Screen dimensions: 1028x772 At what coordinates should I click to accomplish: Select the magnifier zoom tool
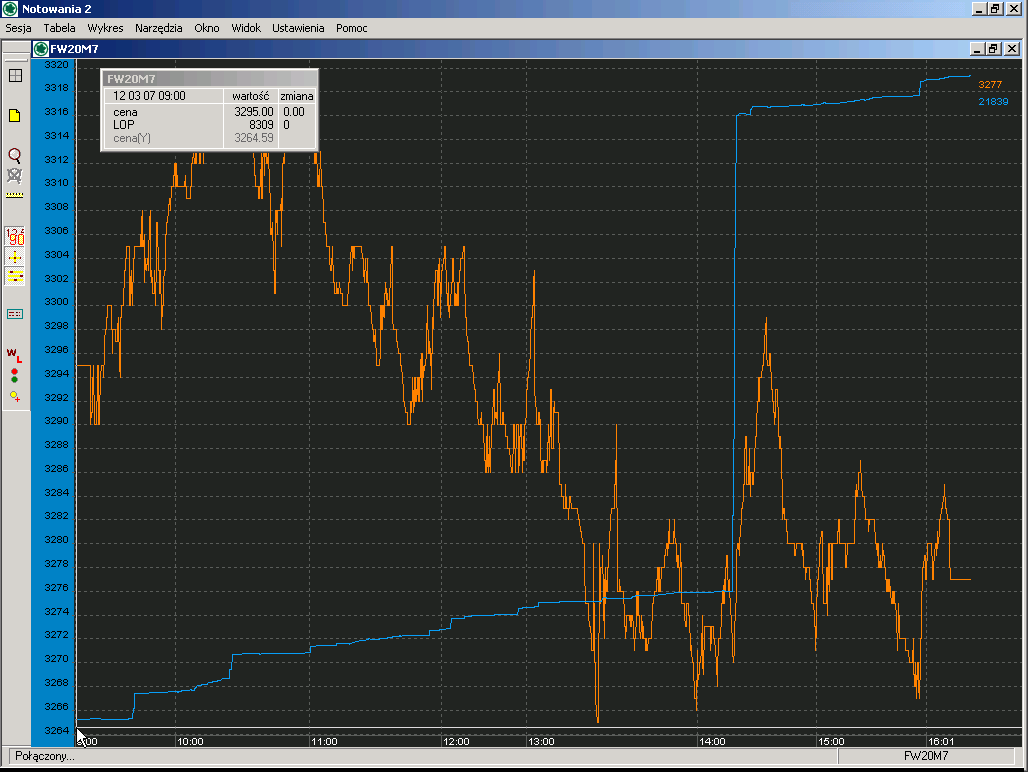tap(15, 155)
